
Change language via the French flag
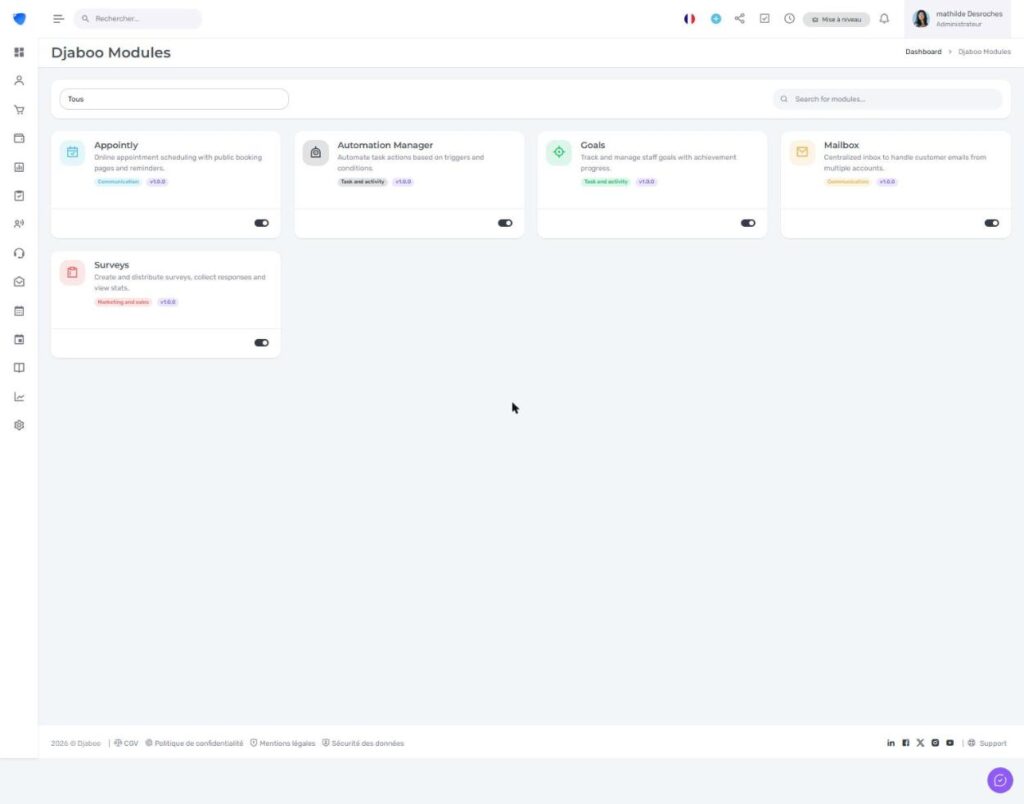point(690,19)
